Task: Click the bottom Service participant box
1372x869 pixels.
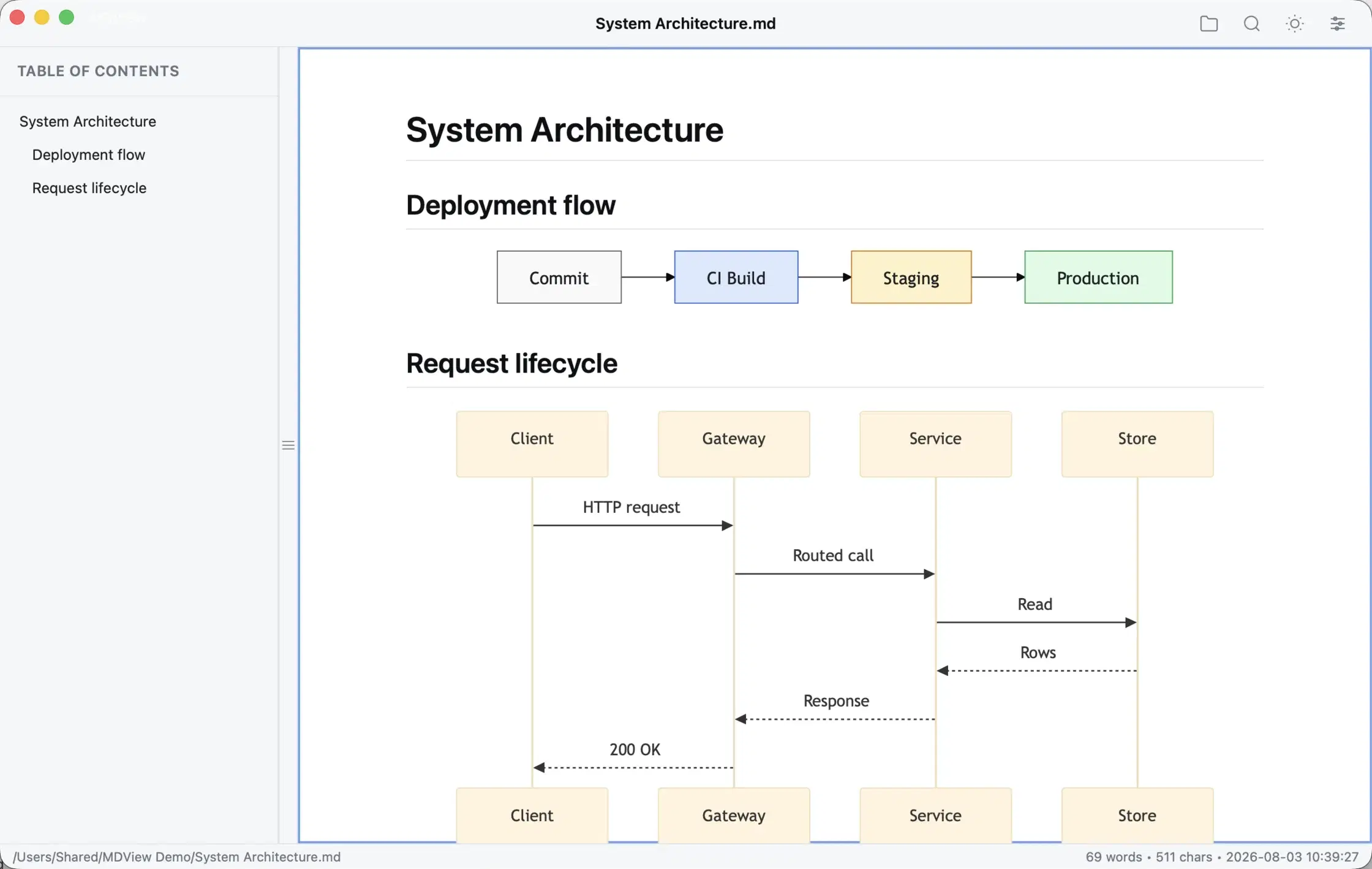Action: click(x=935, y=815)
